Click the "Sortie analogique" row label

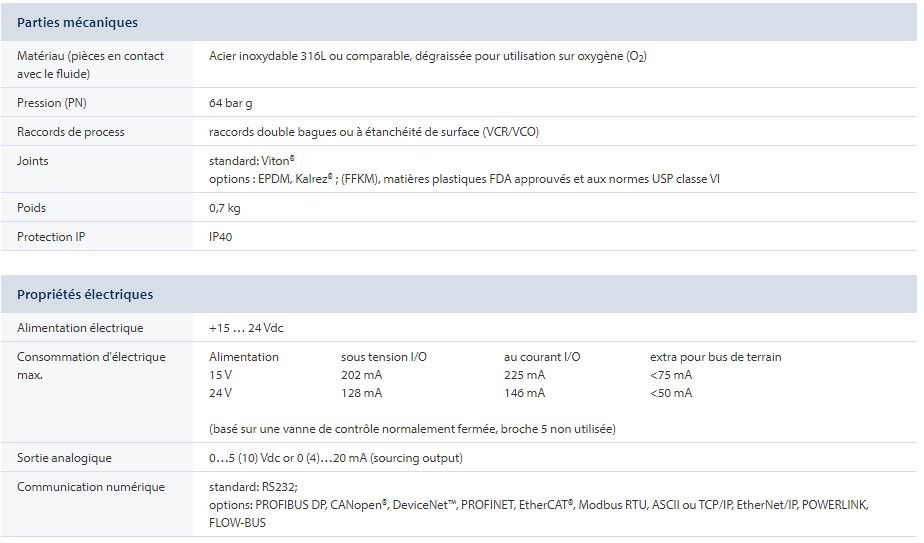[x=64, y=458]
